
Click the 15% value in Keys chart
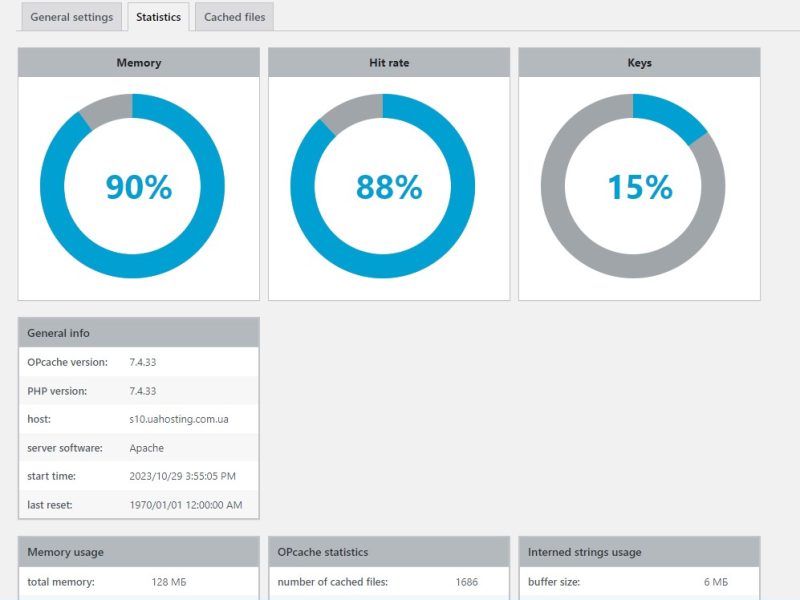pos(639,187)
